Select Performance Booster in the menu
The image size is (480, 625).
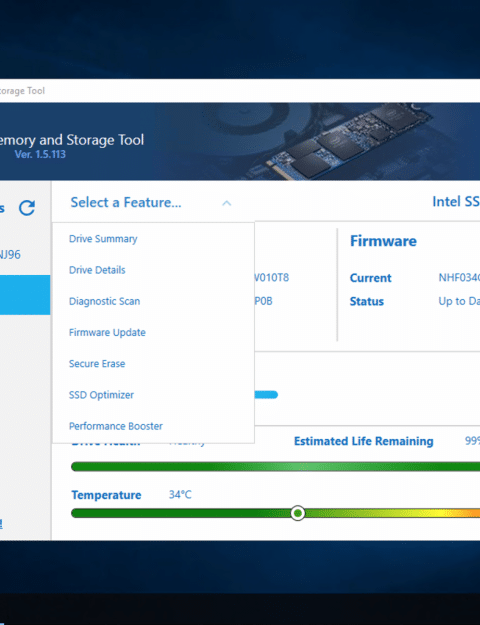coord(116,426)
